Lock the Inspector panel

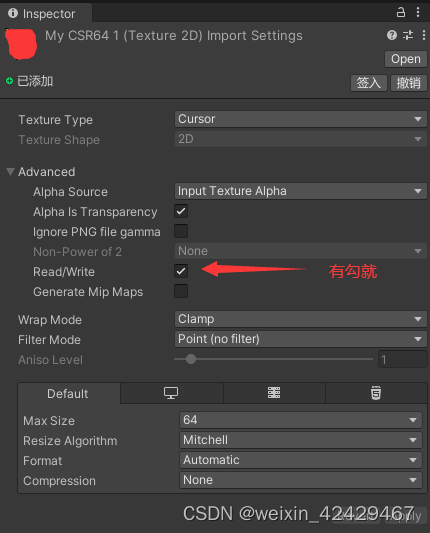401,13
